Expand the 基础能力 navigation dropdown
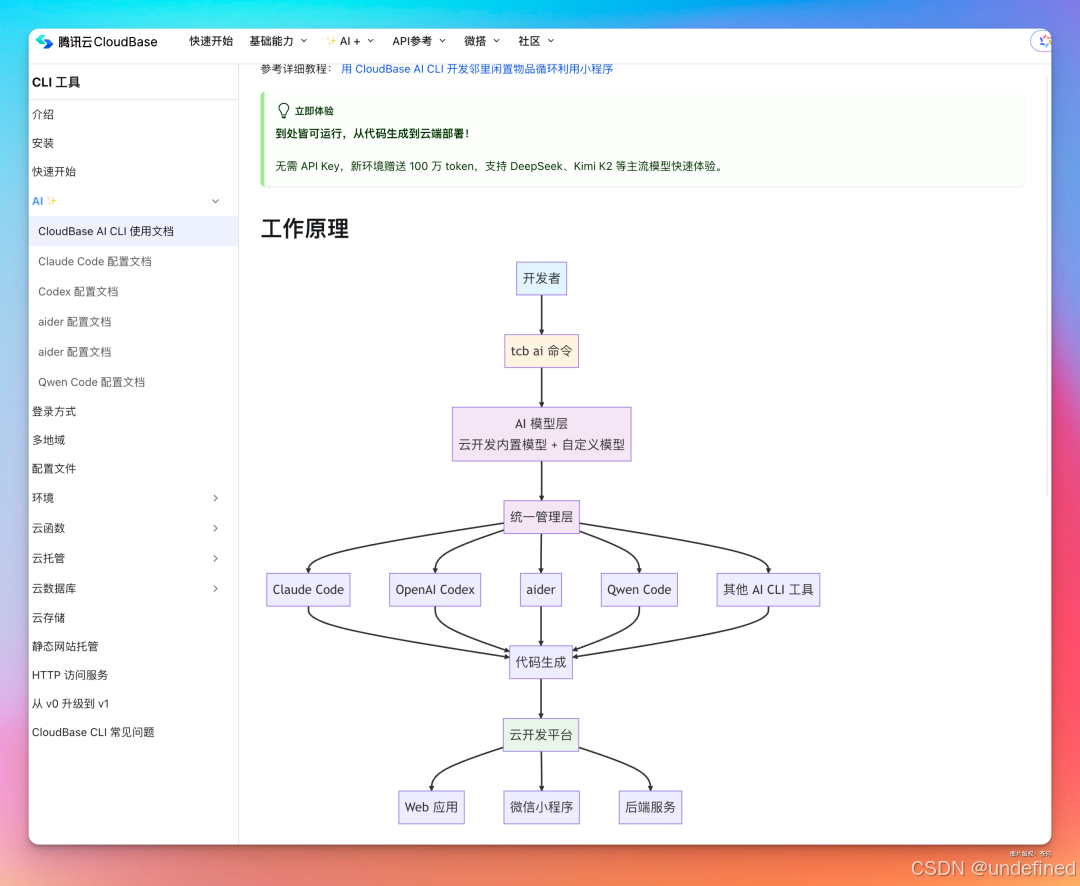 pyautogui.click(x=278, y=41)
